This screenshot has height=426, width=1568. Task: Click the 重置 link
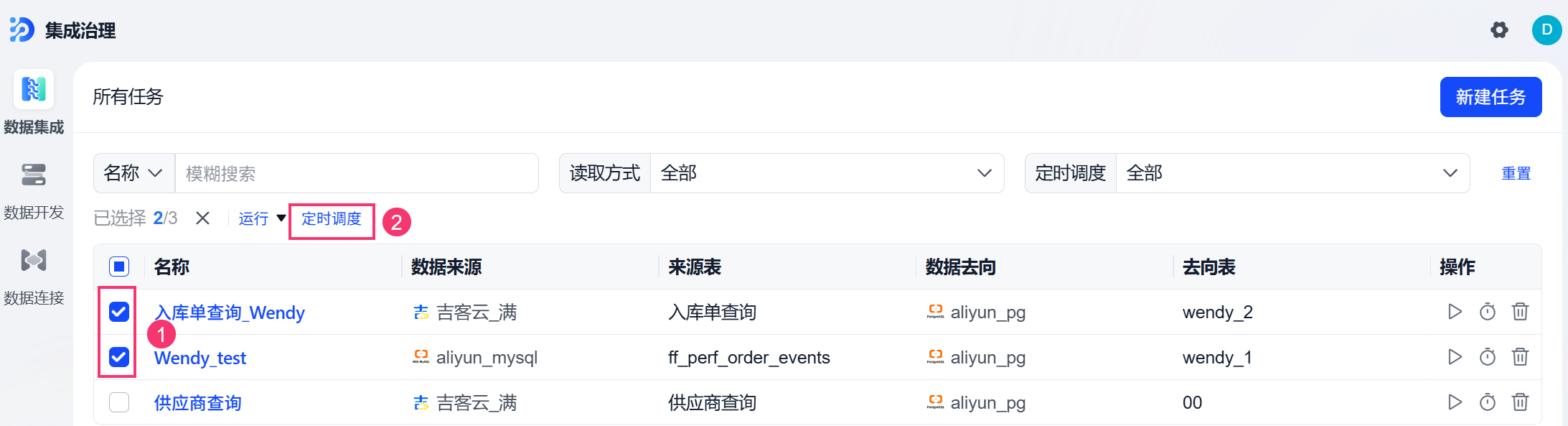(1516, 173)
